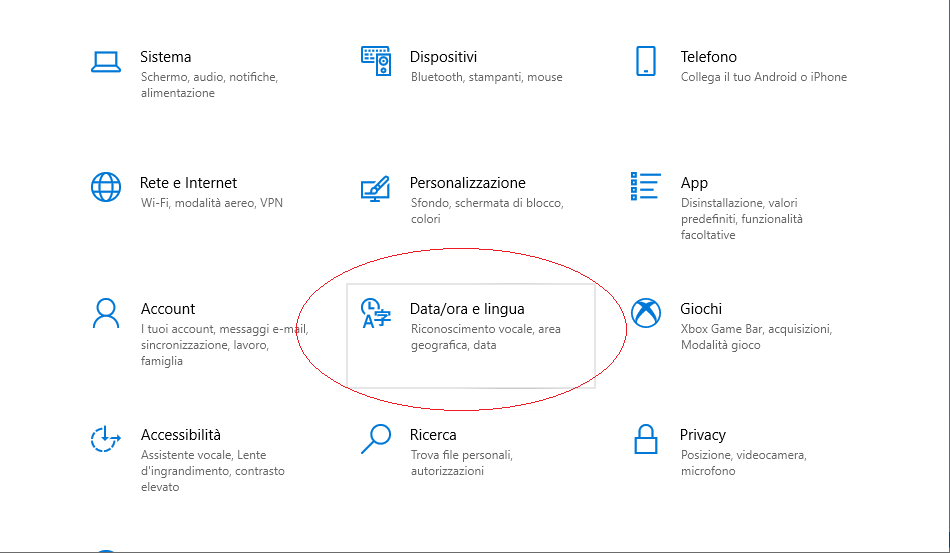
Task: Open Rete e Internet heading
Action: 188,183
